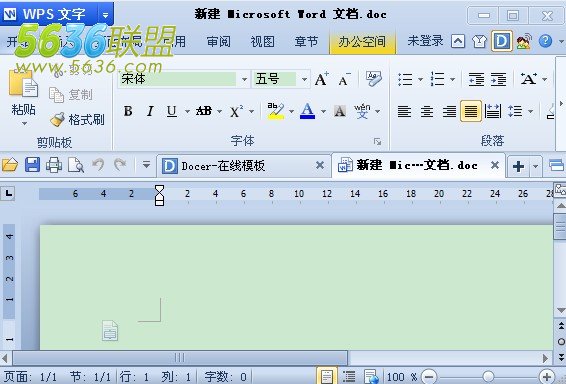Click the zoom slider handle in status bar
This screenshot has width=566, height=384.
click(488, 376)
